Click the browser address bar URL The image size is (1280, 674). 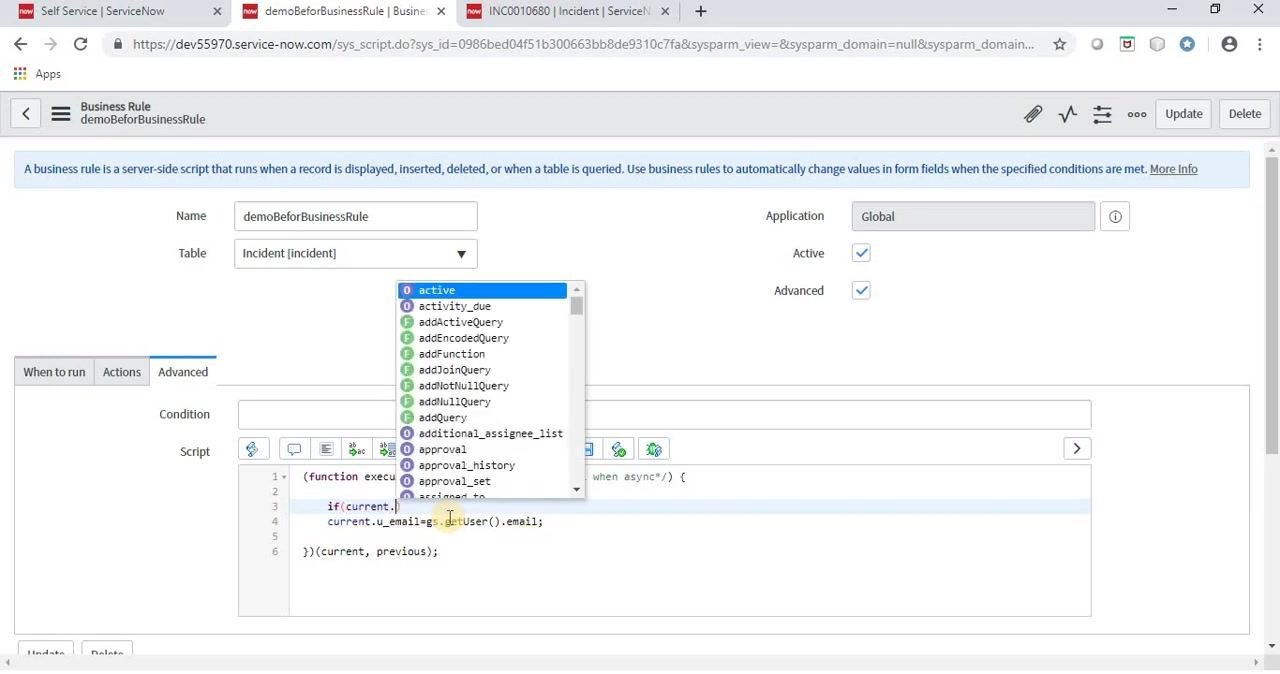[583, 44]
